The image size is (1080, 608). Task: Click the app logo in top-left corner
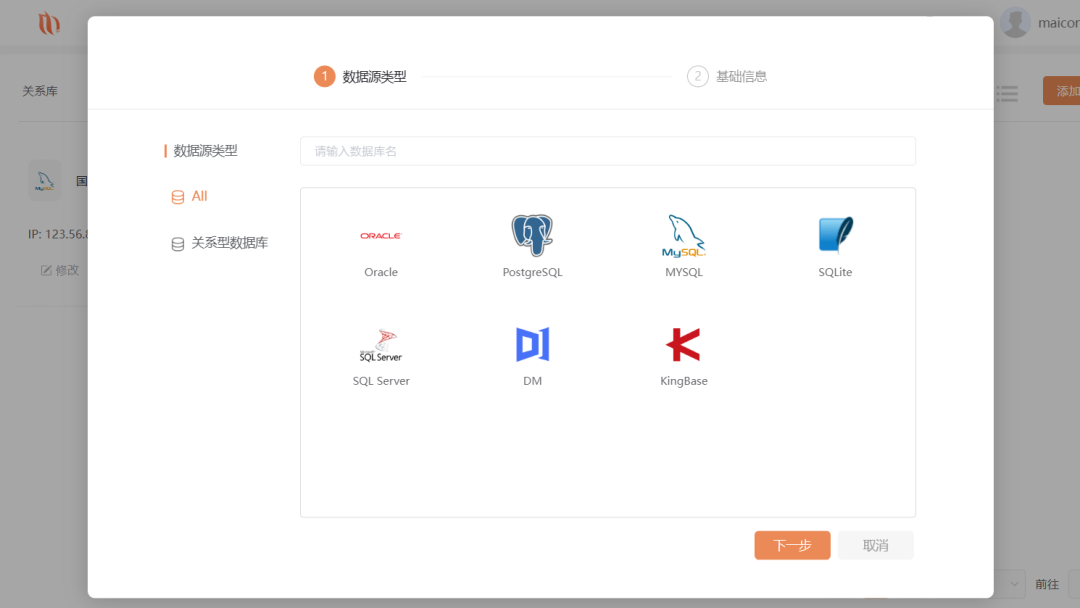tap(49, 23)
